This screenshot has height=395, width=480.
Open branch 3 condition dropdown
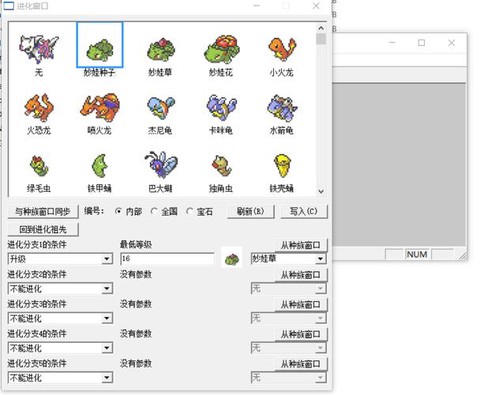(60, 318)
